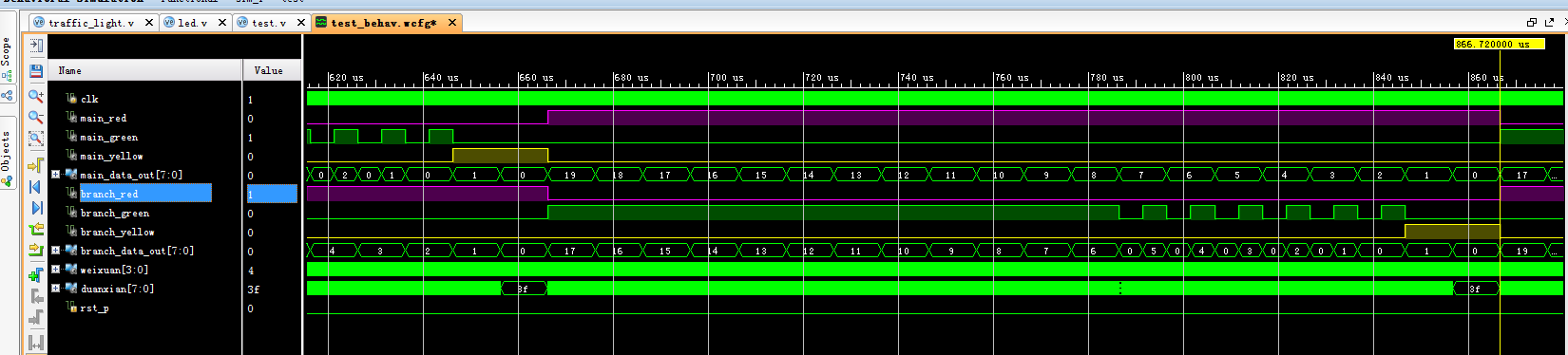Image resolution: width=1568 pixels, height=355 pixels.
Task: Click the Value column header
Action: click(273, 70)
